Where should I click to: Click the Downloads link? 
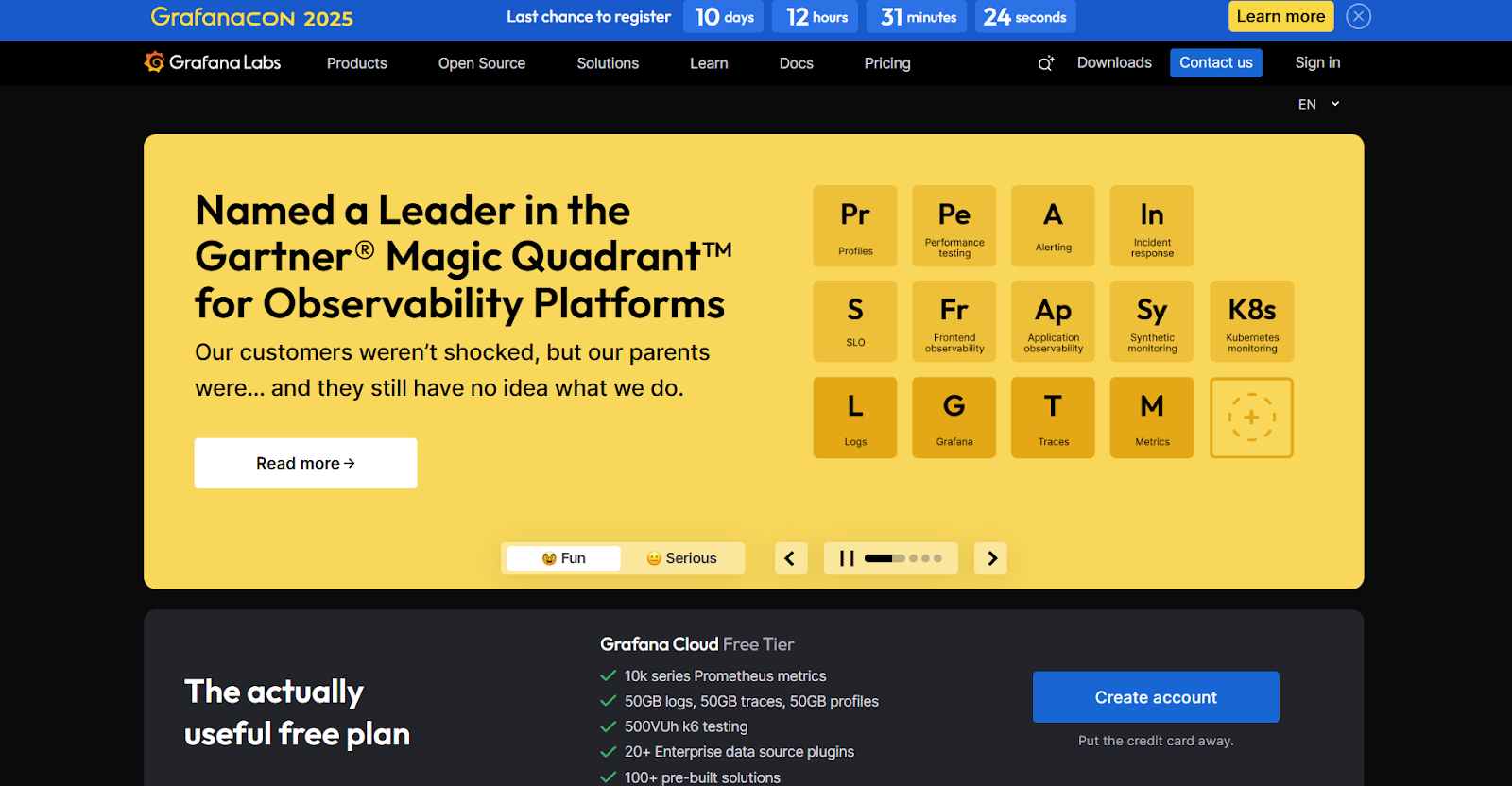[1114, 62]
